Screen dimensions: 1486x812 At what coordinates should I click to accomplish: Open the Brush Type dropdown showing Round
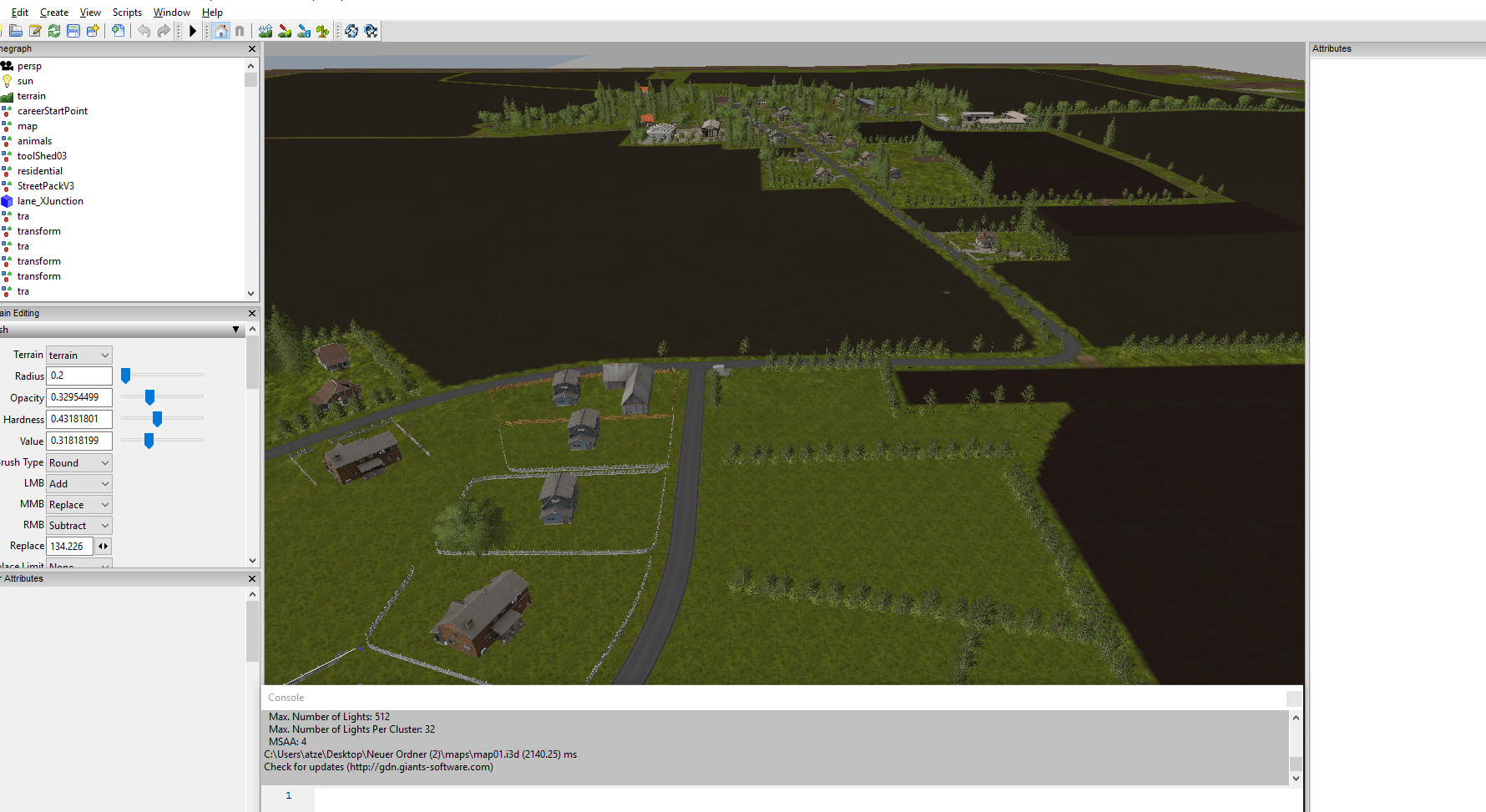click(x=79, y=462)
